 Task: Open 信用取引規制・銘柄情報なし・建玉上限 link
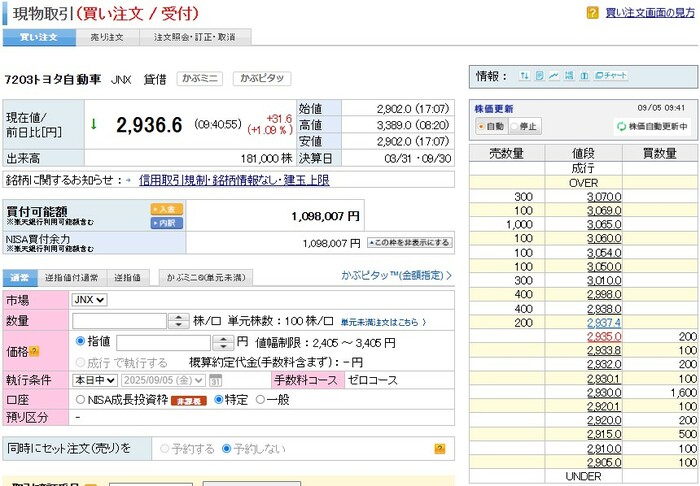click(234, 180)
